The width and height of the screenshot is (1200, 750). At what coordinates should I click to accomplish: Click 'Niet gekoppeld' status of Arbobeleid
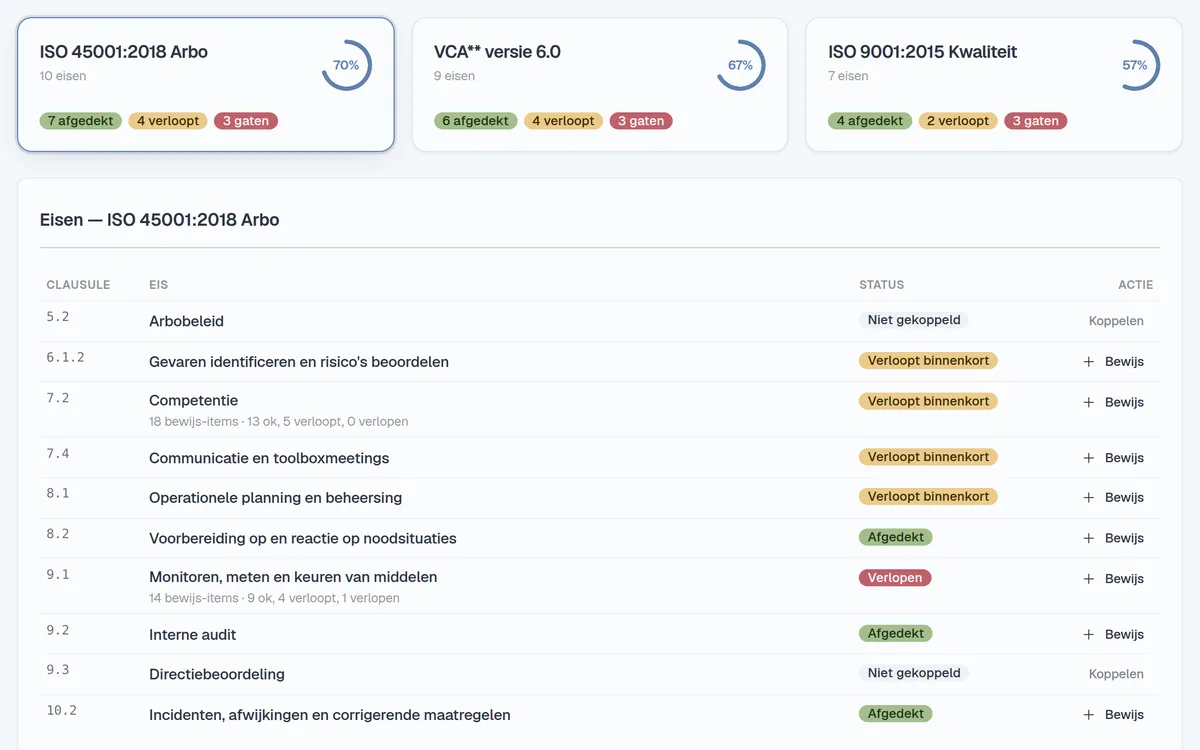[x=914, y=320]
